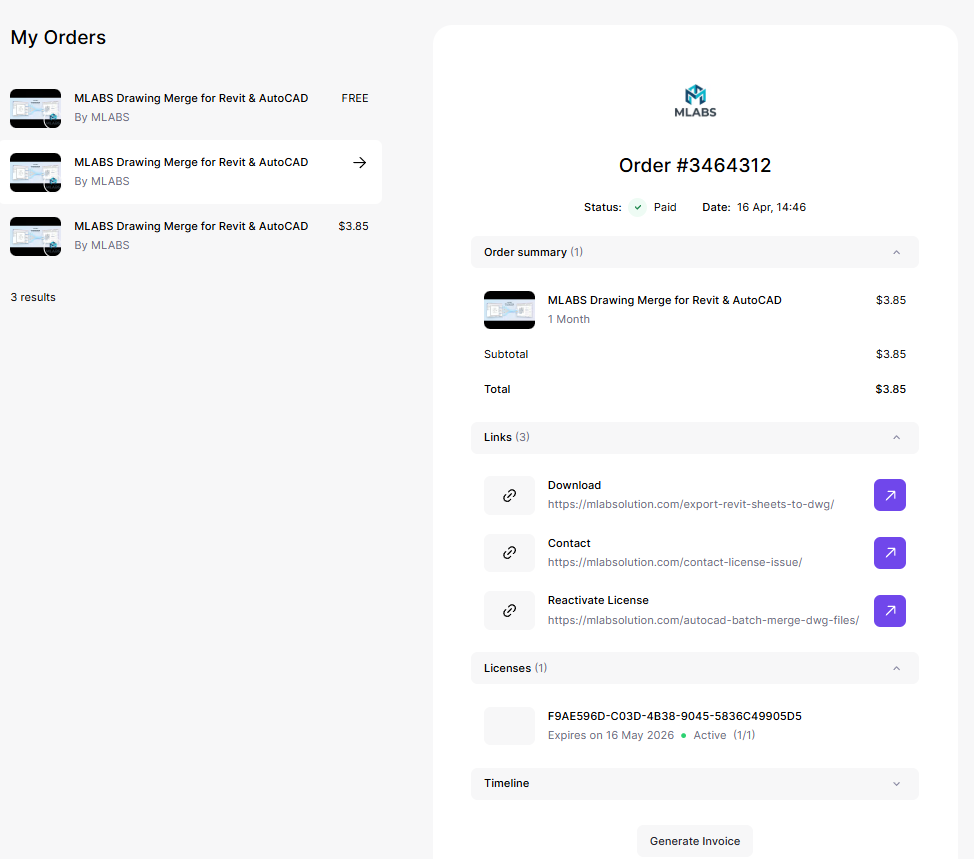Collapse the Order summary section
Image resolution: width=974 pixels, height=859 pixels.
click(896, 252)
